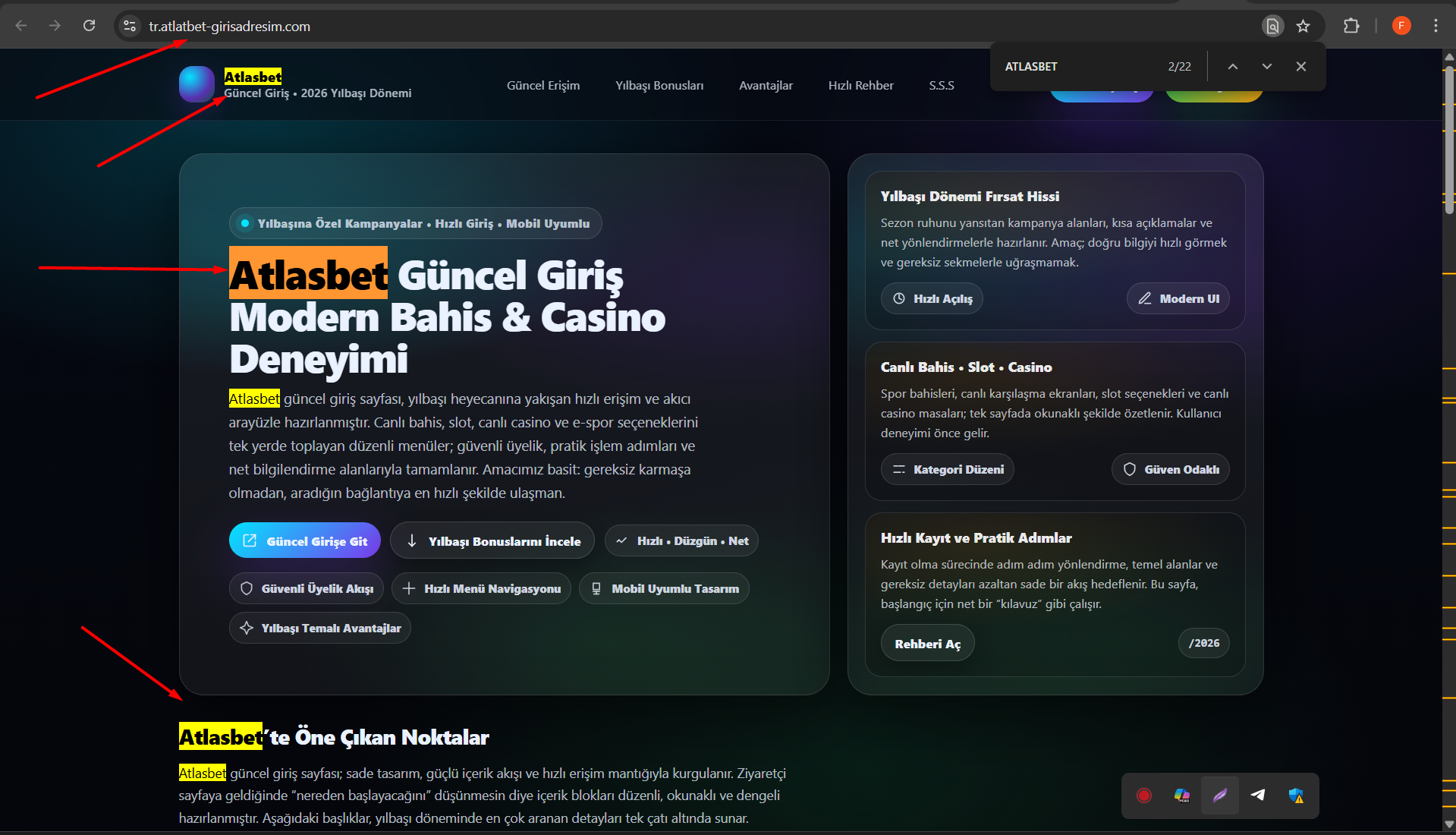This screenshot has height=835, width=1456.
Task: Click the Modern UI chip
Action: click(x=1178, y=298)
